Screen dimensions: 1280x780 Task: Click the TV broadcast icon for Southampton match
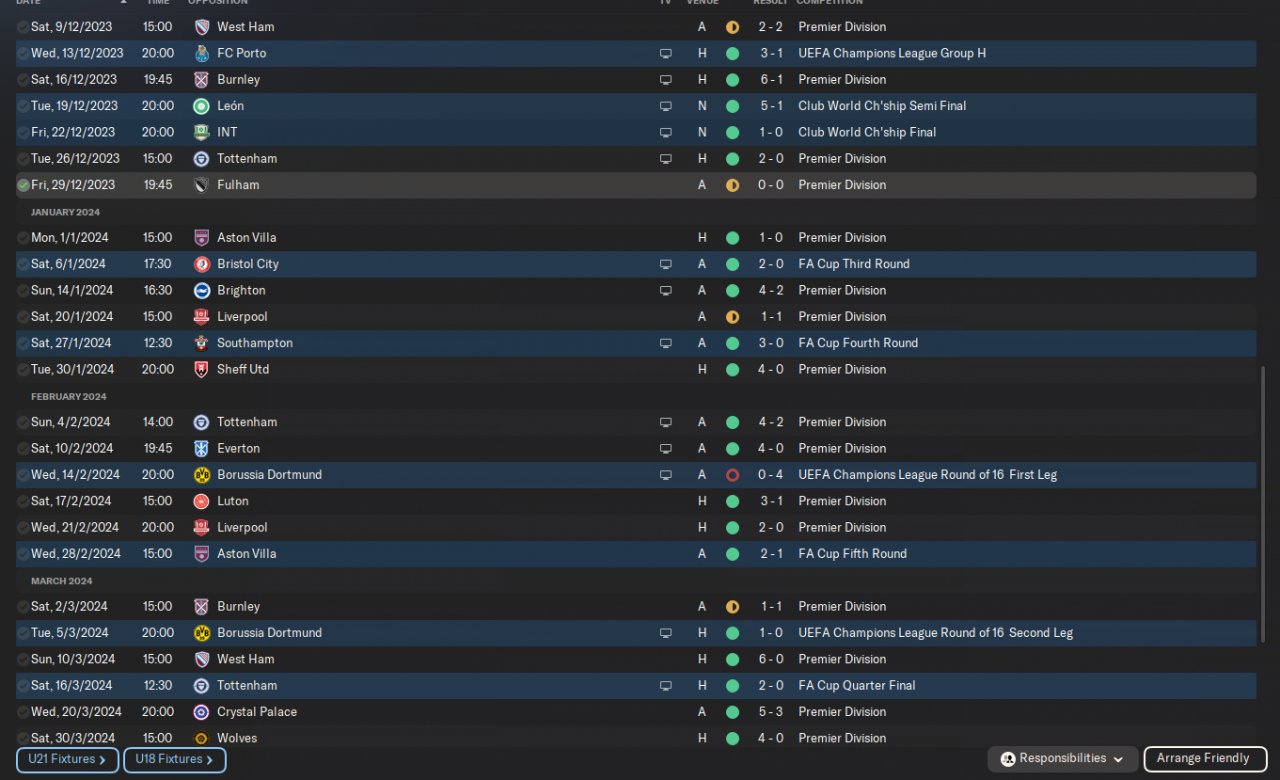tap(666, 343)
